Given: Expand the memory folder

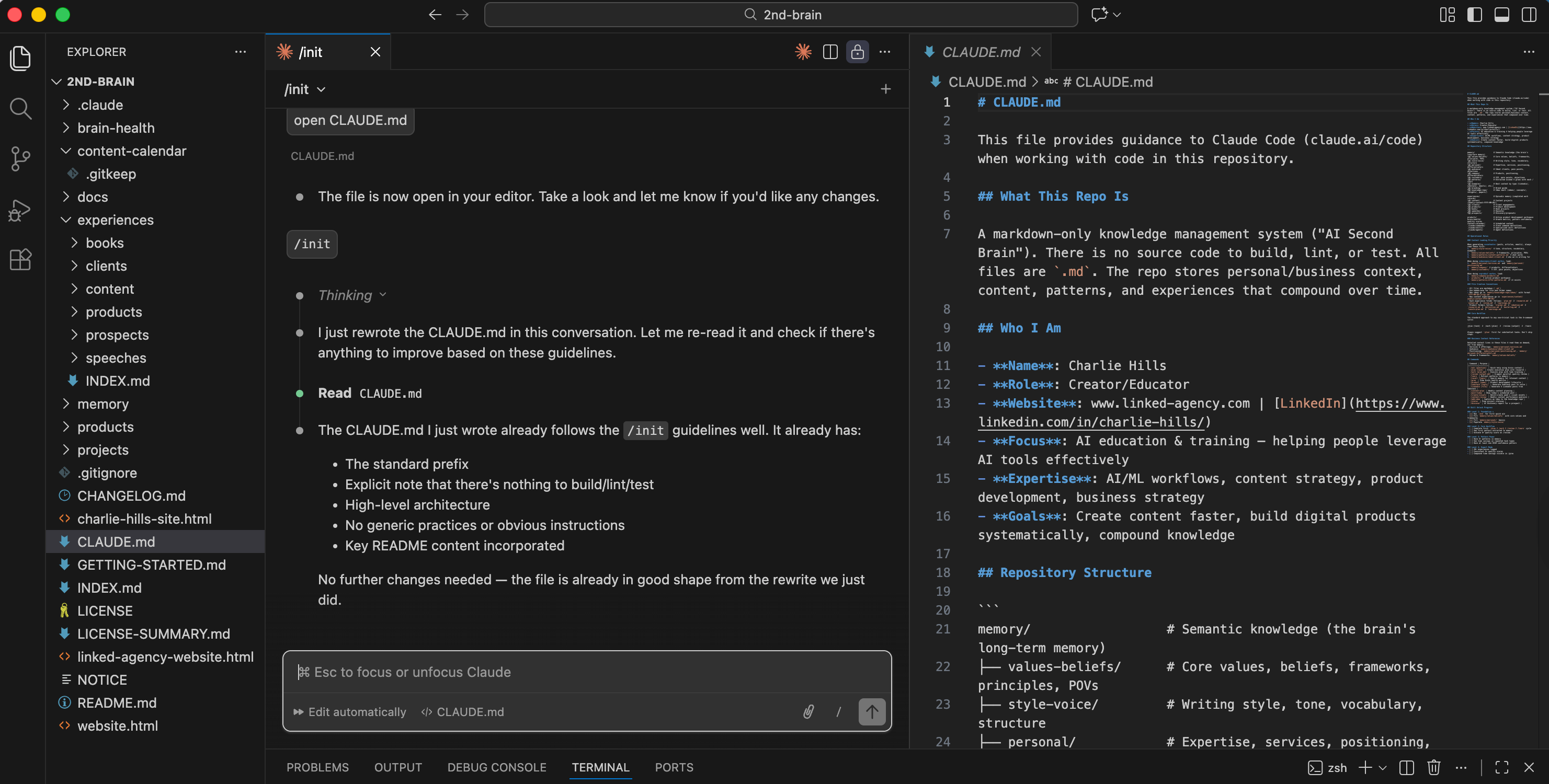Looking at the screenshot, I should (x=103, y=403).
